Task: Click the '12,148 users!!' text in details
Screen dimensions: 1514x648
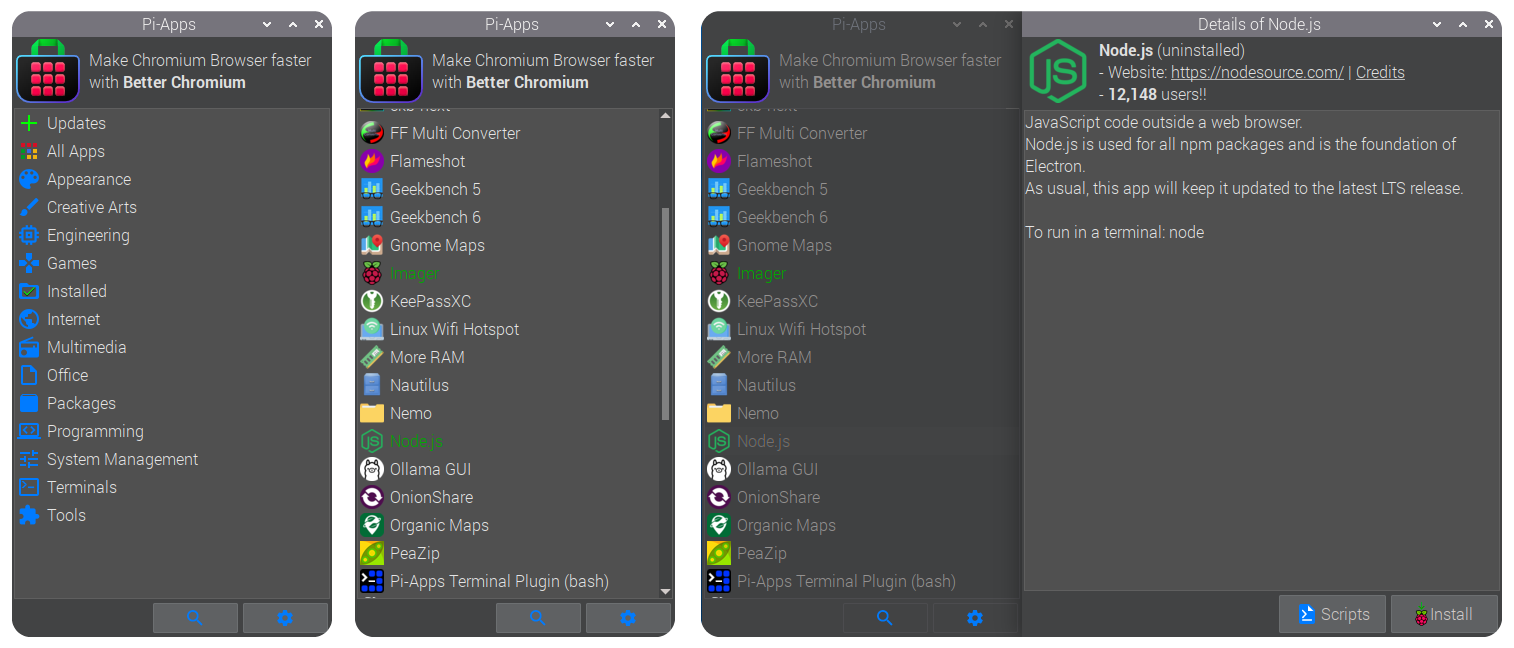Action: (1158, 94)
